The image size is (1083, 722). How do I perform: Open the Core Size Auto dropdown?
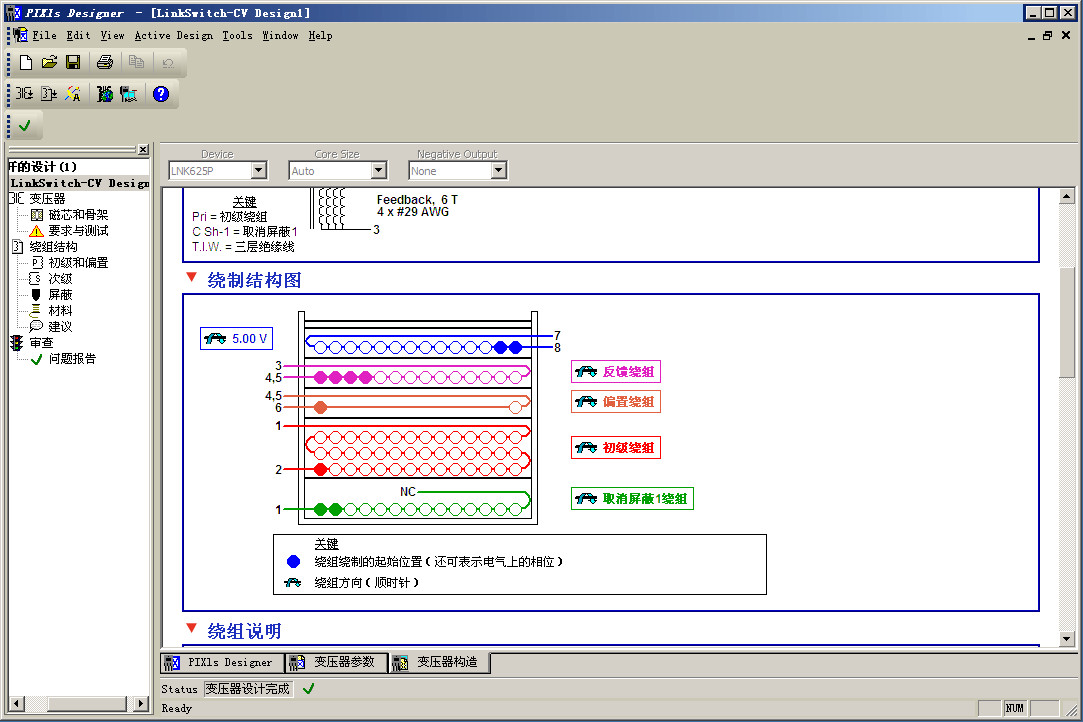pos(378,170)
